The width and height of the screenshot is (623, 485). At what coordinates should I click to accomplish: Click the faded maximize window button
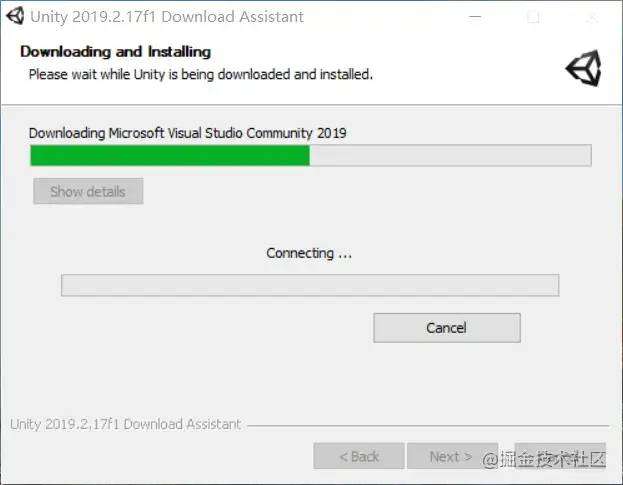click(x=533, y=17)
